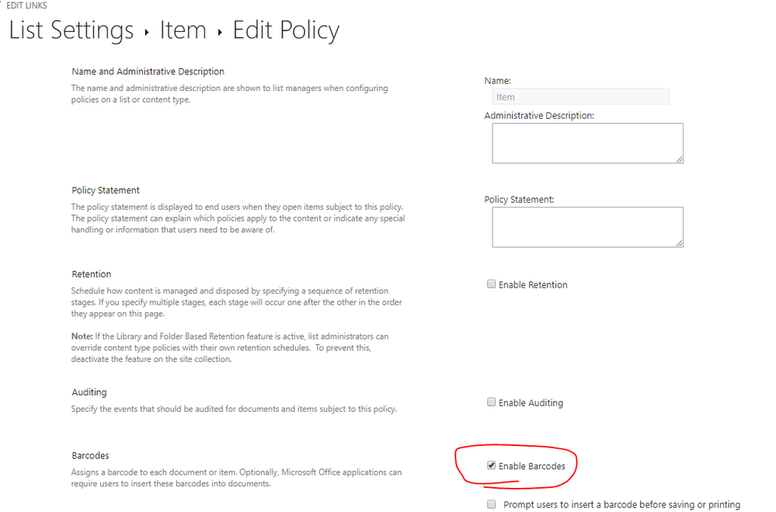Go back to List Settings breadcrumb
776x512 pixels.
pyautogui.click(x=72, y=31)
